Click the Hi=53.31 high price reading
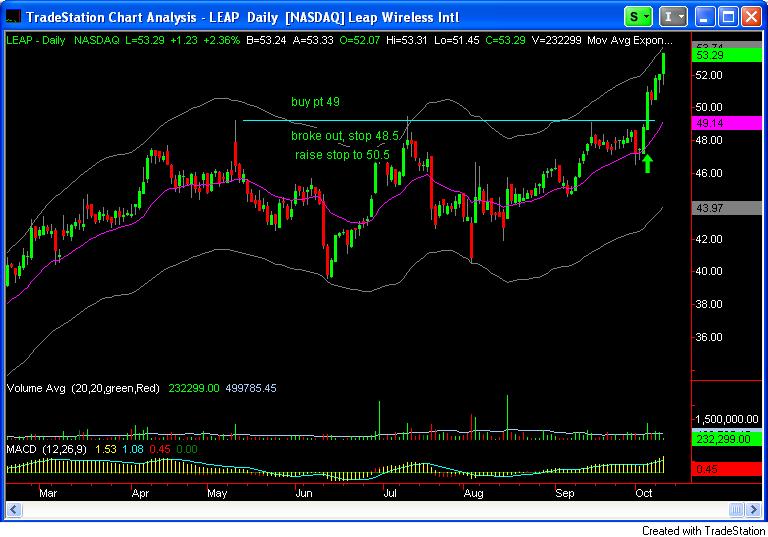The width and height of the screenshot is (768, 537). tap(407, 40)
